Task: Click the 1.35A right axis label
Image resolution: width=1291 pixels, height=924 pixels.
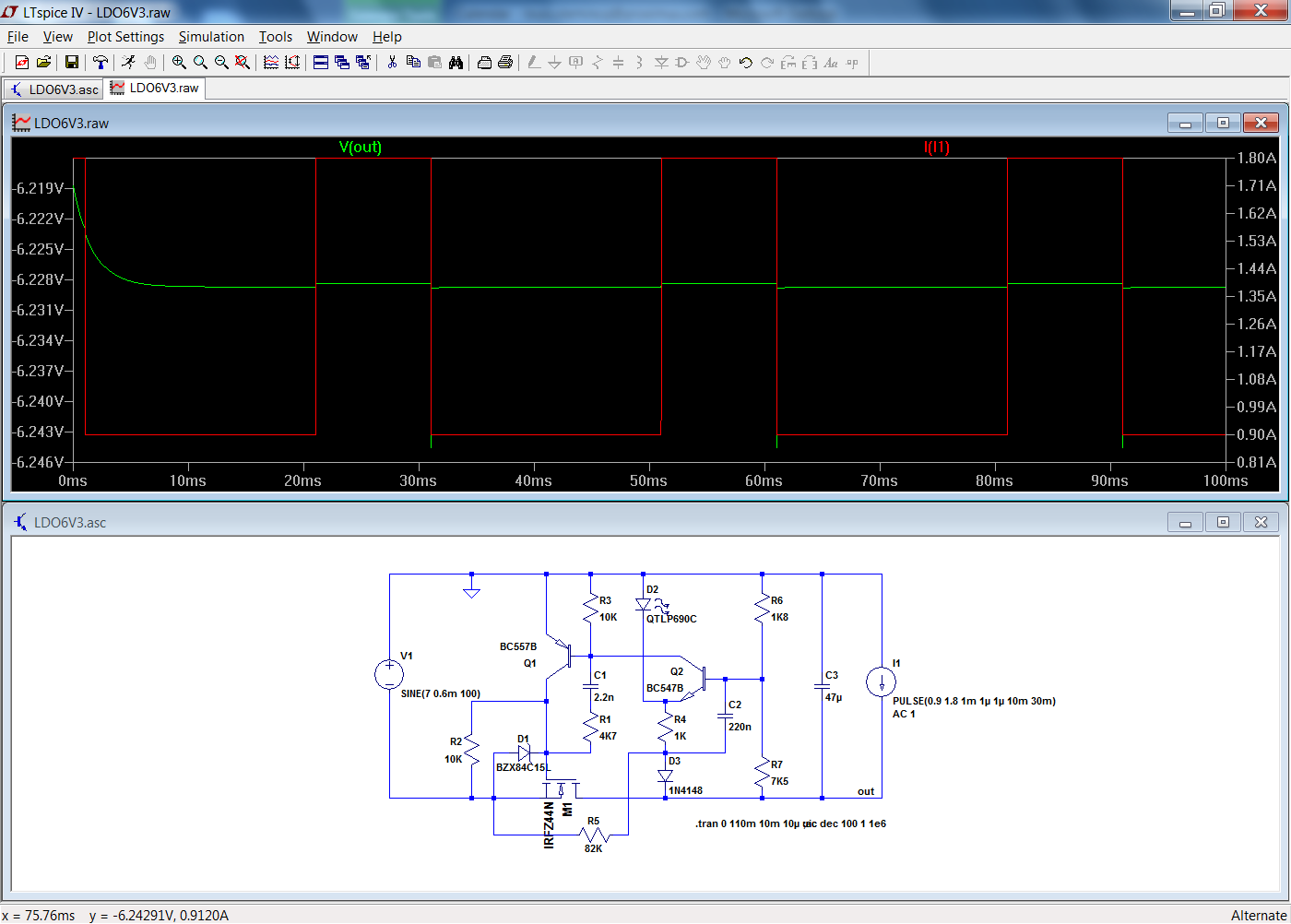Action: tap(1257, 296)
